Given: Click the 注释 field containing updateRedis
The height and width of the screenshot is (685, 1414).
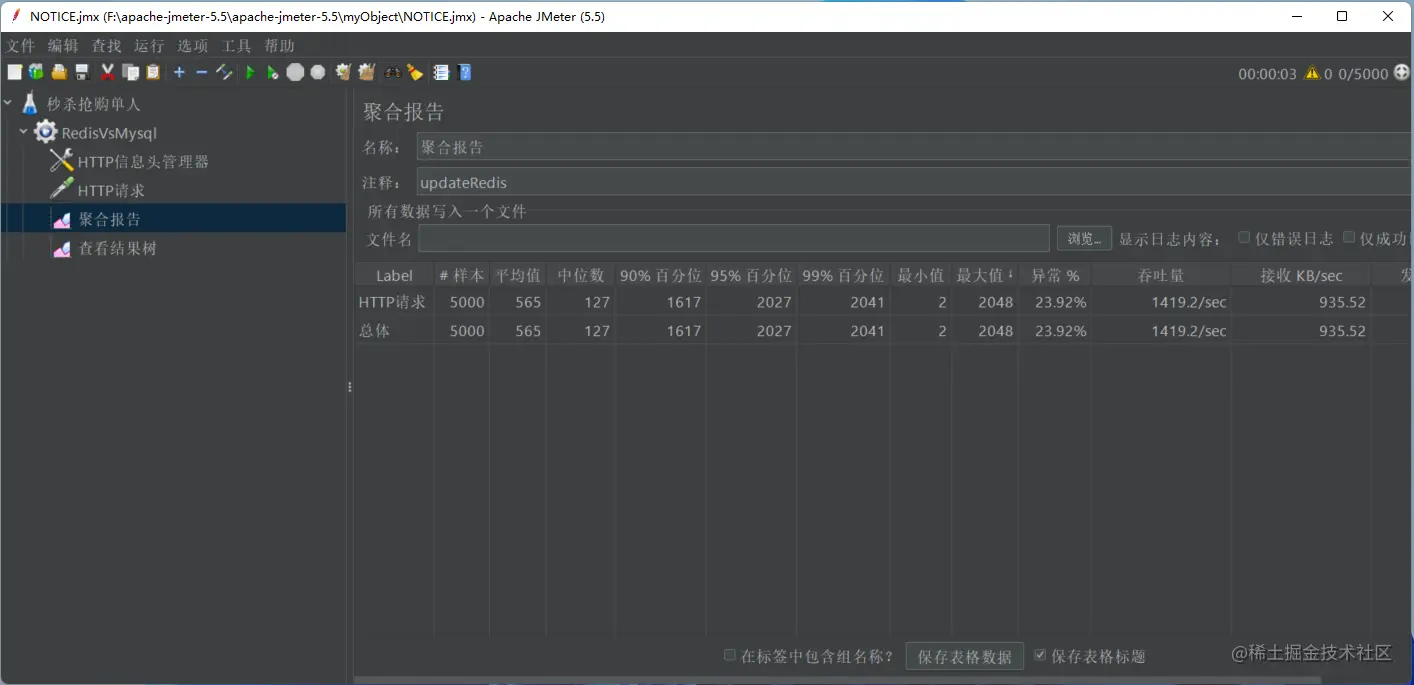Looking at the screenshot, I should pos(914,182).
